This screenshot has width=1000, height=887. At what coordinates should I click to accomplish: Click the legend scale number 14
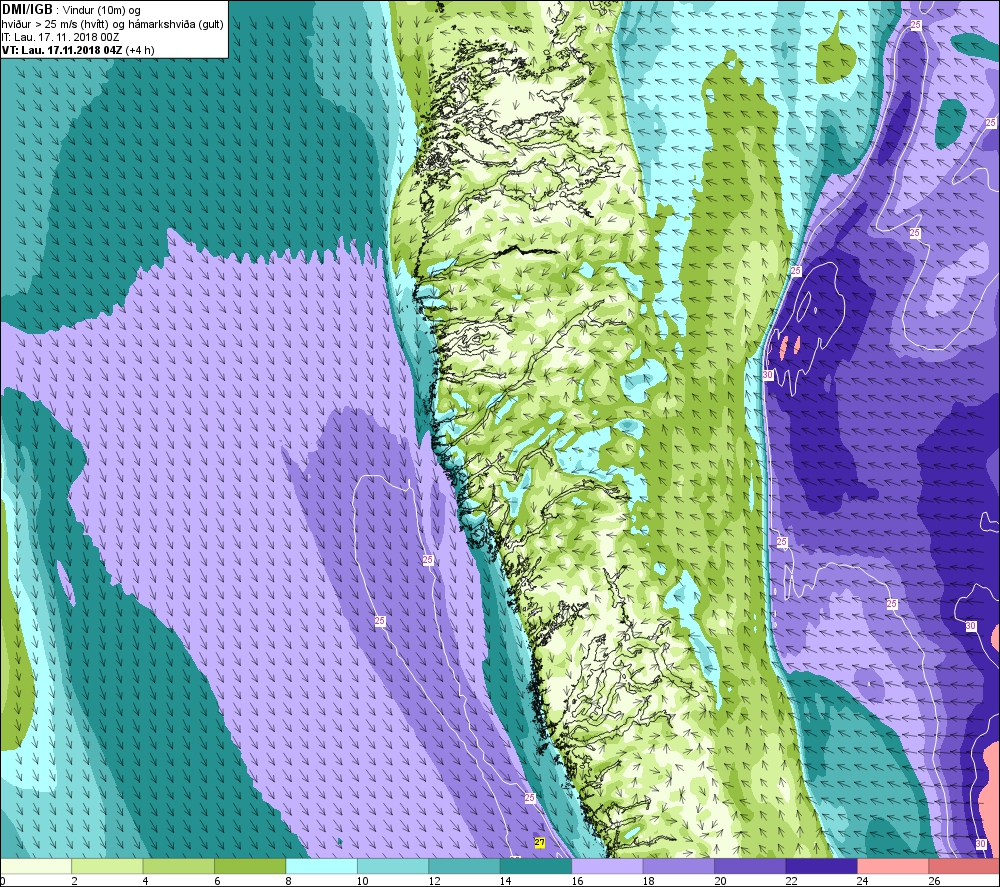coord(505,881)
